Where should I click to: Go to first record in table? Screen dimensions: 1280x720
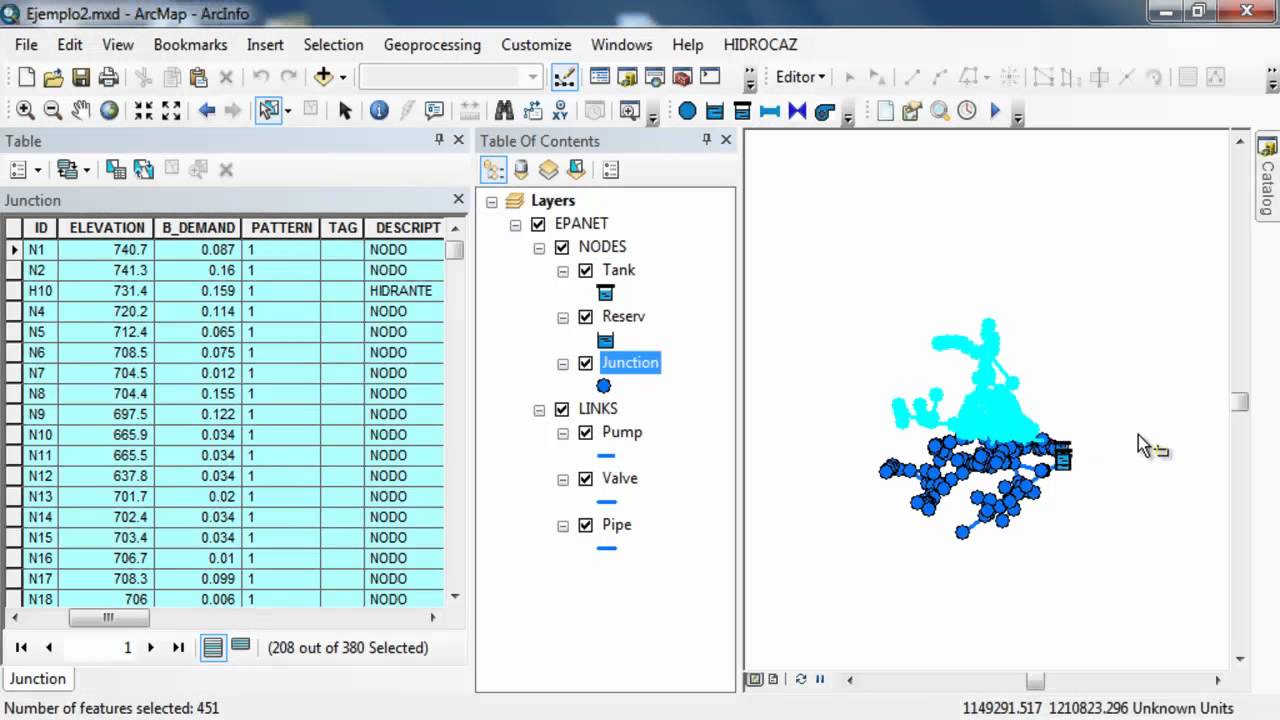[21, 648]
